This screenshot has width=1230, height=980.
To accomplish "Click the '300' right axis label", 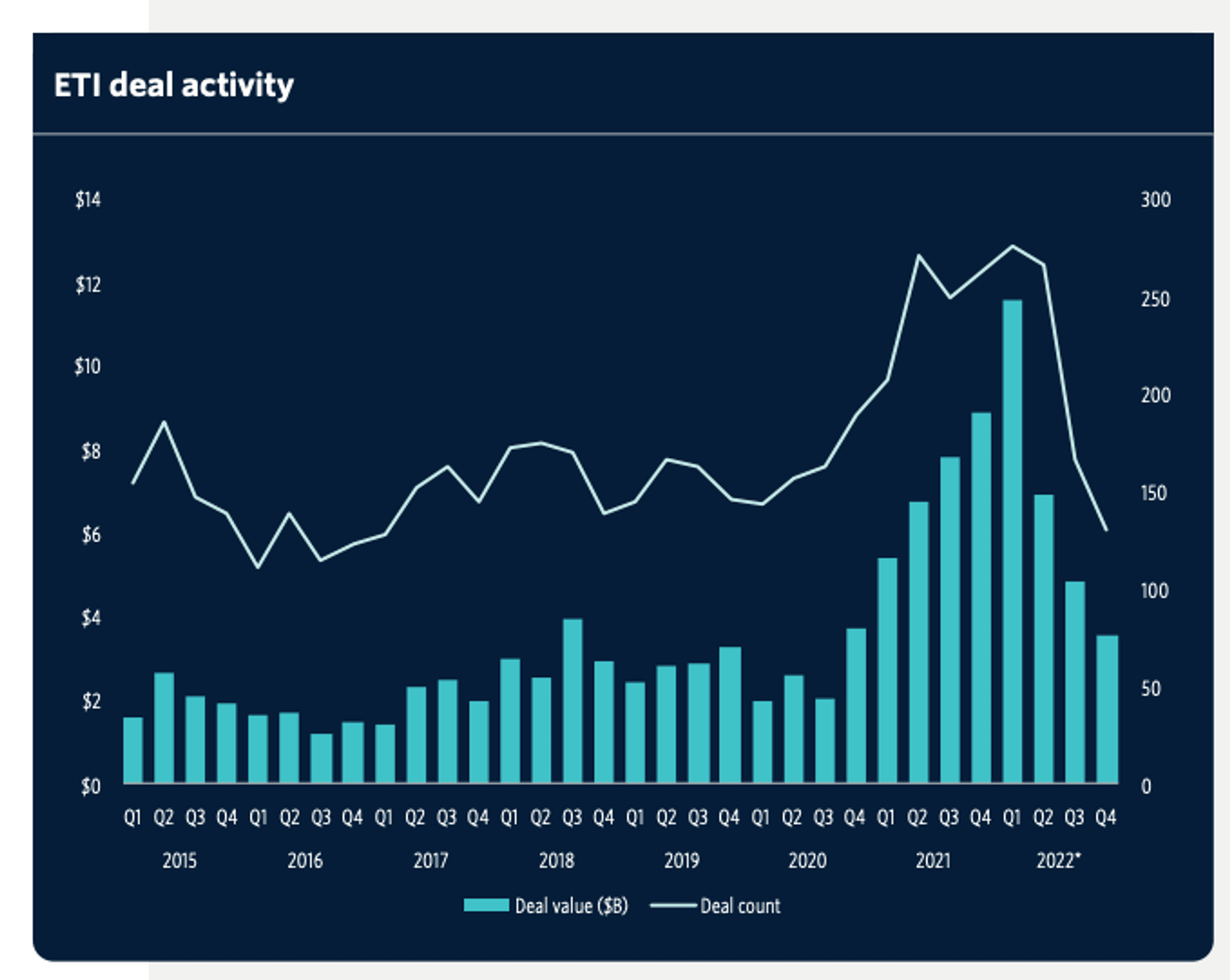I will point(1155,200).
